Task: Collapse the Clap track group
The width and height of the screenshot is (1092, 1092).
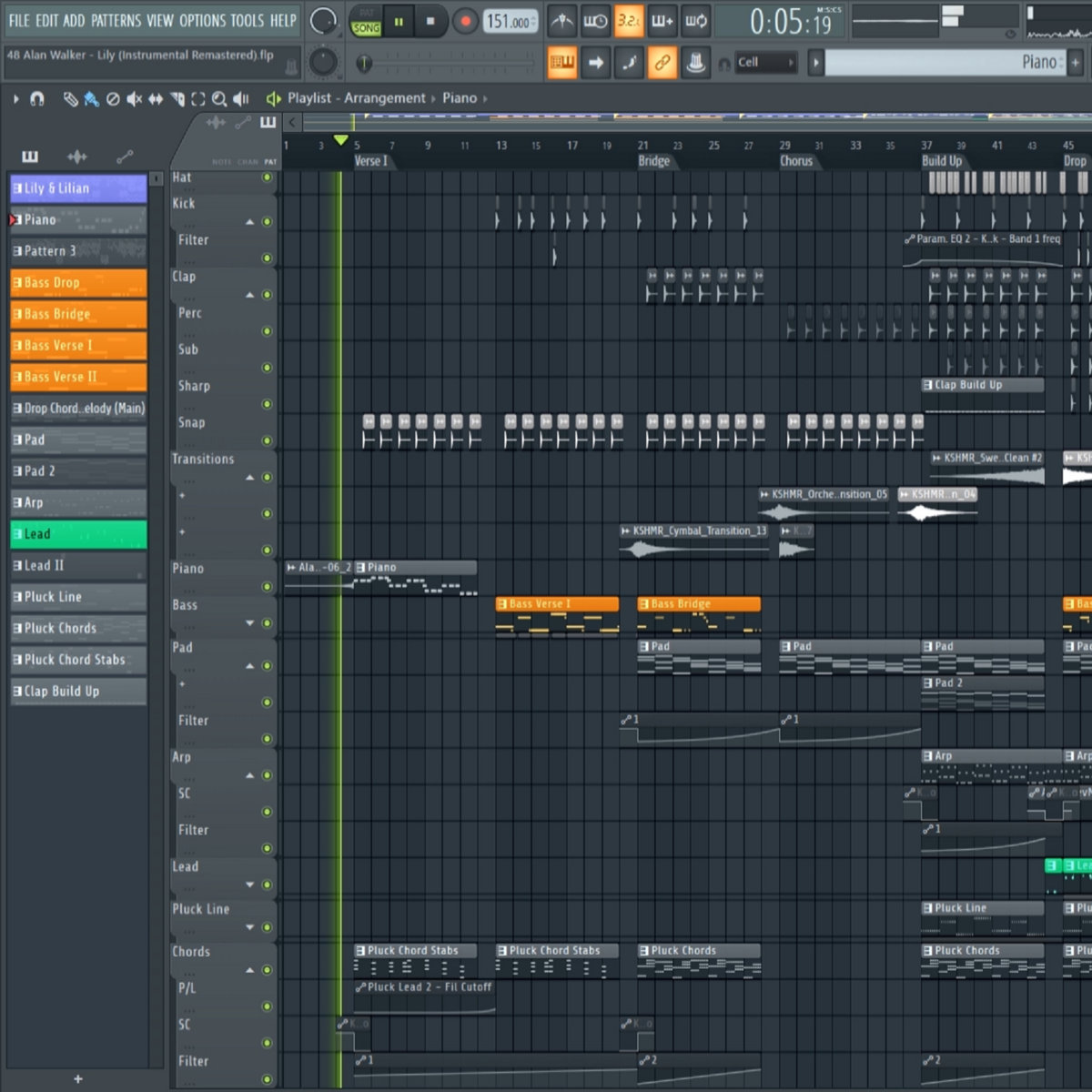Action: tap(249, 296)
